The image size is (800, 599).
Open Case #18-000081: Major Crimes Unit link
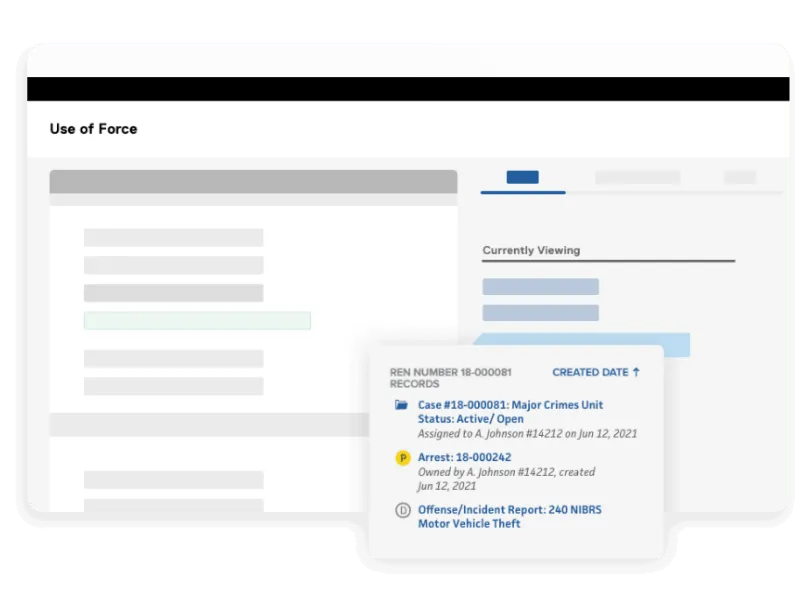[510, 405]
